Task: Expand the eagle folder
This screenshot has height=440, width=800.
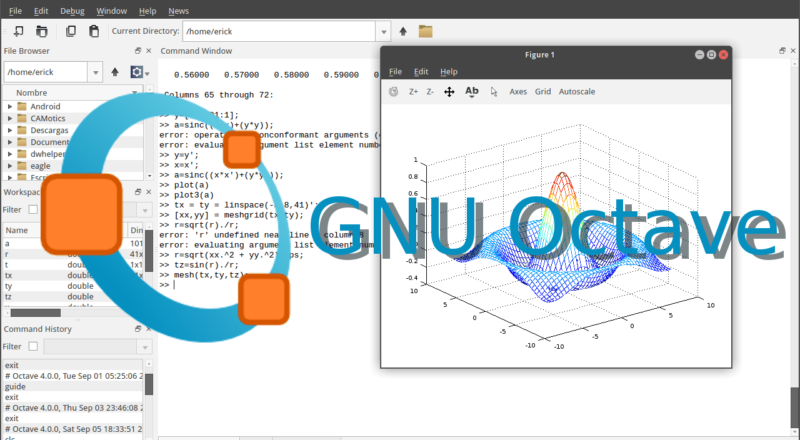Action: coord(10,166)
